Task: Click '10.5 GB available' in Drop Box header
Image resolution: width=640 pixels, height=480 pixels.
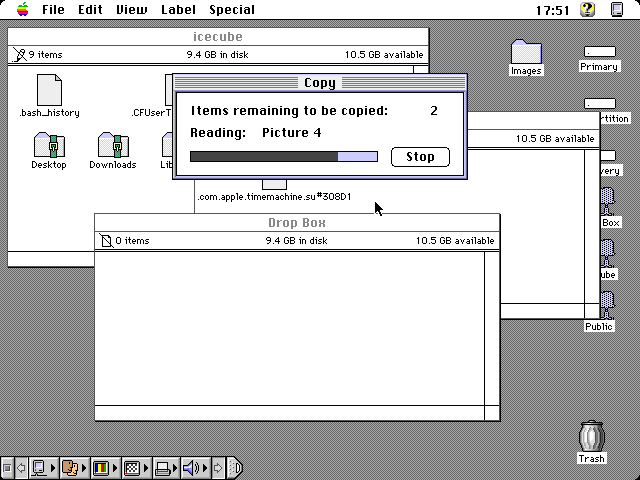Action: click(455, 241)
